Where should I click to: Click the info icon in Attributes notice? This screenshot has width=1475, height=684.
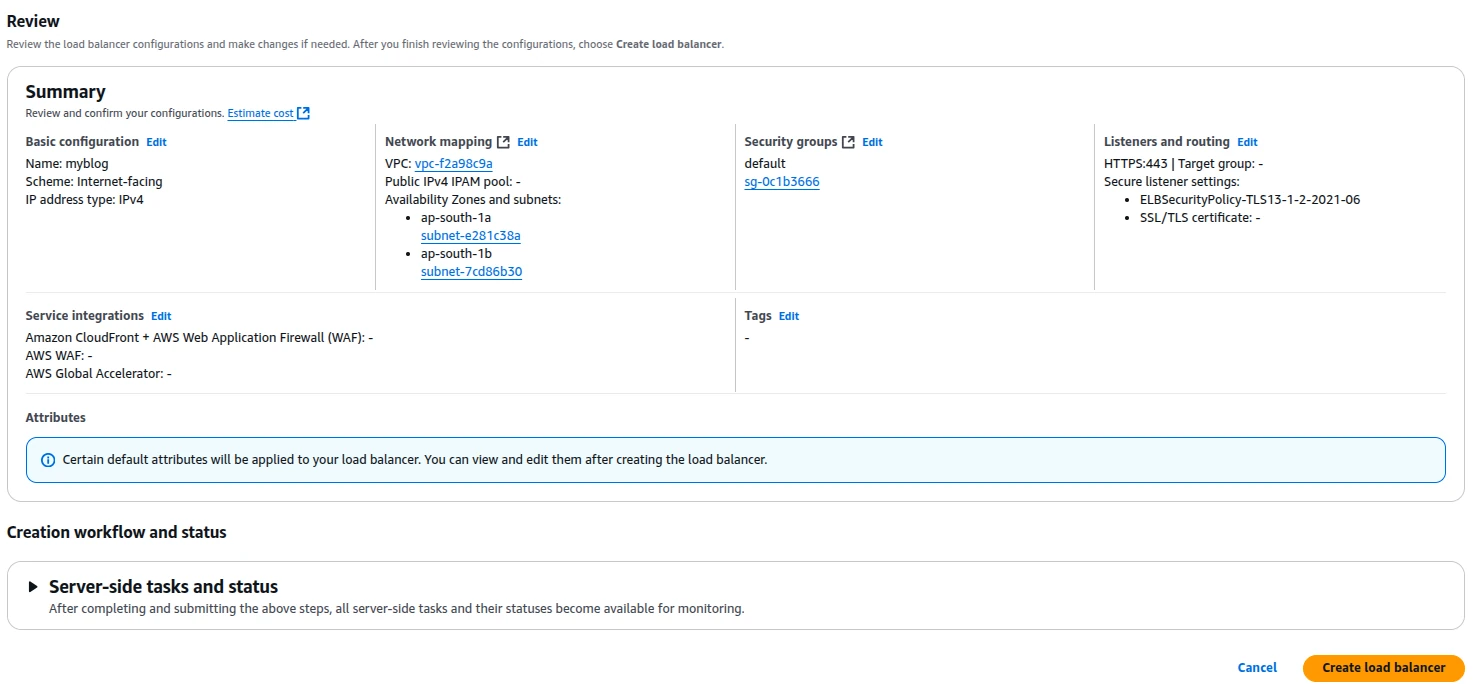coord(47,460)
